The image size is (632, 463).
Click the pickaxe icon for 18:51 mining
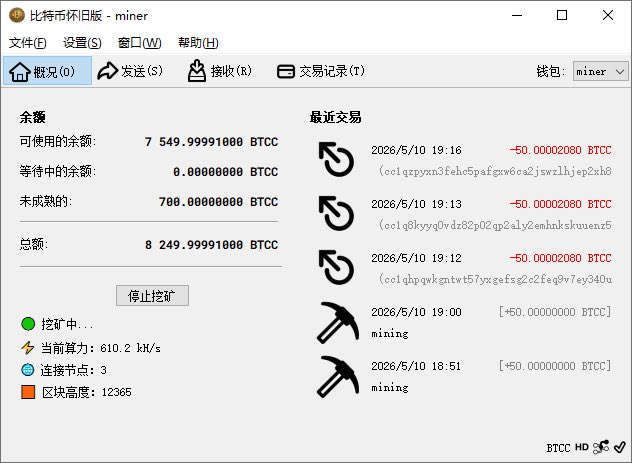coord(337,376)
